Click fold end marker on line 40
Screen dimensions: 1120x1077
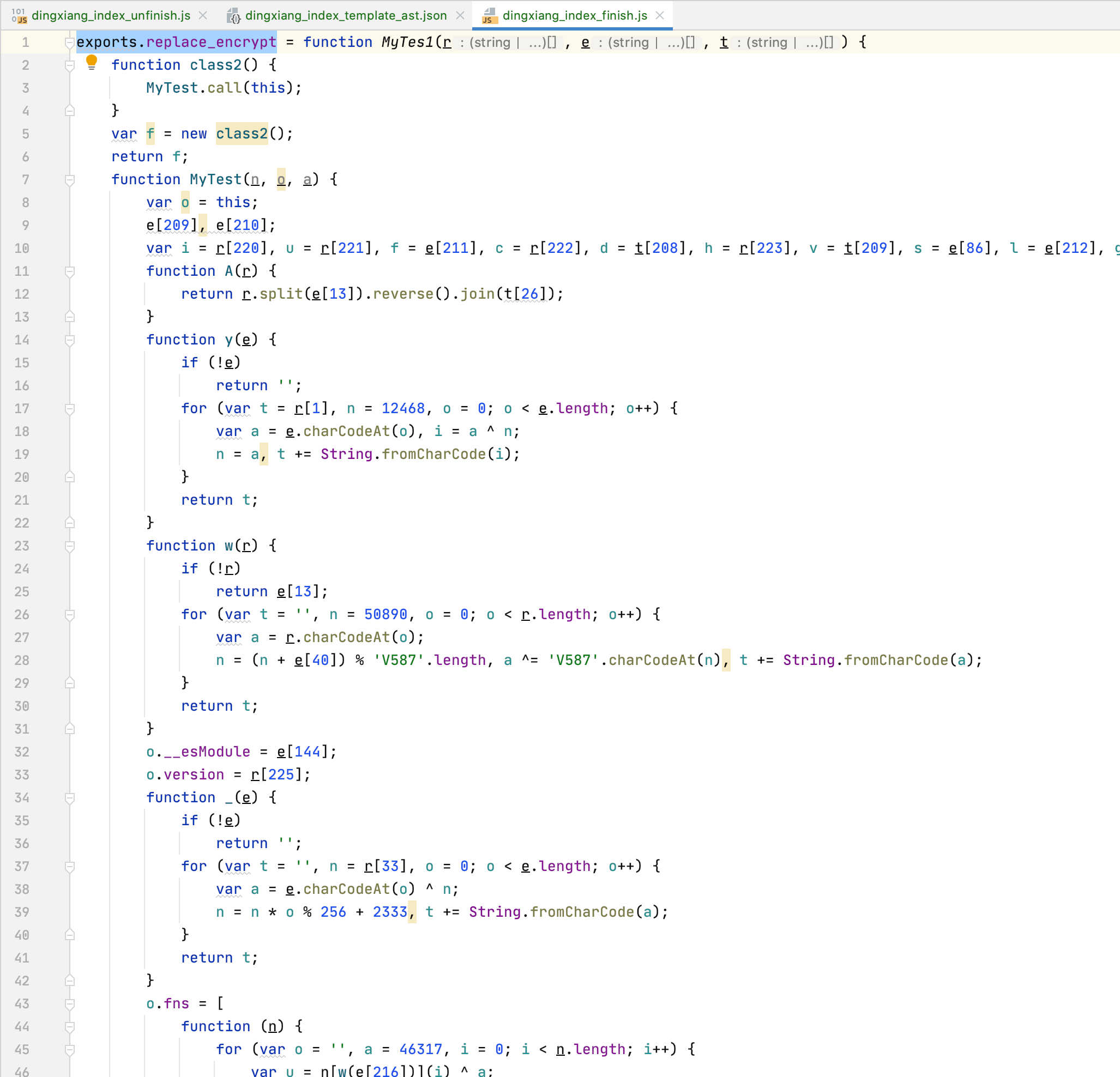point(70,935)
